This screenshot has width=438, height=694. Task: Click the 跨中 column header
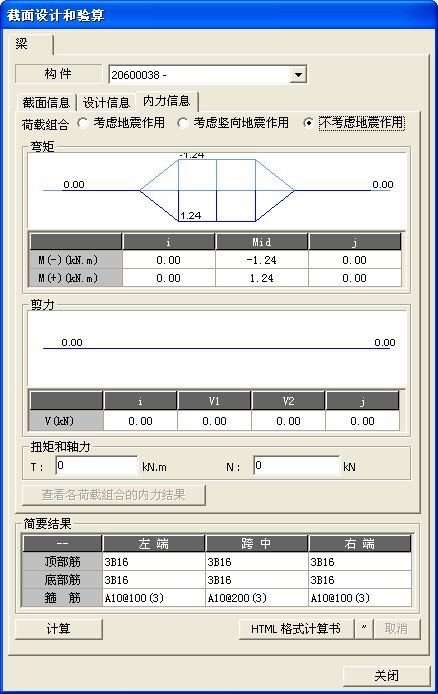pos(257,544)
